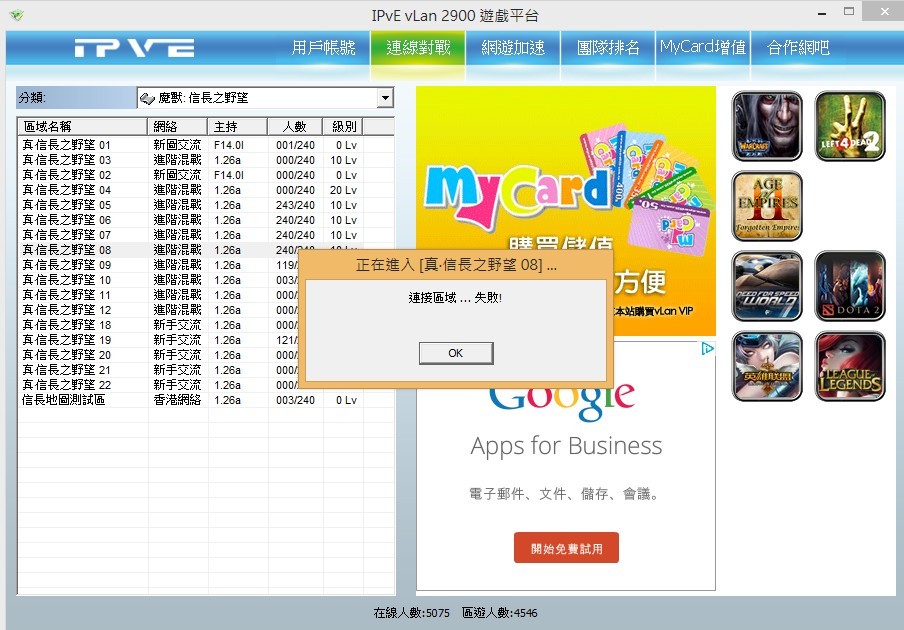Click the AdChoices icon on Google ad
This screenshot has width=904, height=630.
707,349
